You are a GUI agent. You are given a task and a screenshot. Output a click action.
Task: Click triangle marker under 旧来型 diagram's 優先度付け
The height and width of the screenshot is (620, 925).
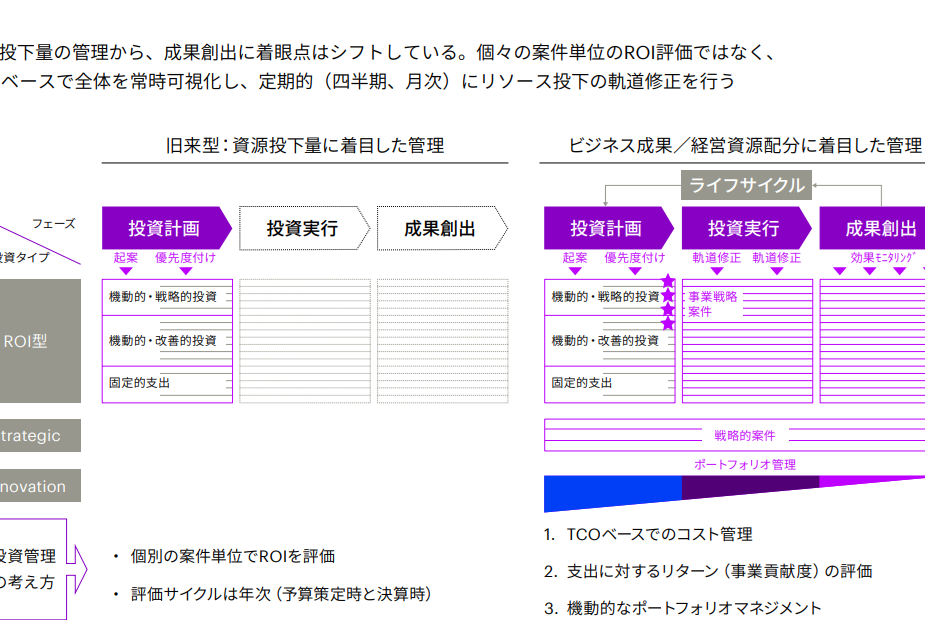(186, 271)
